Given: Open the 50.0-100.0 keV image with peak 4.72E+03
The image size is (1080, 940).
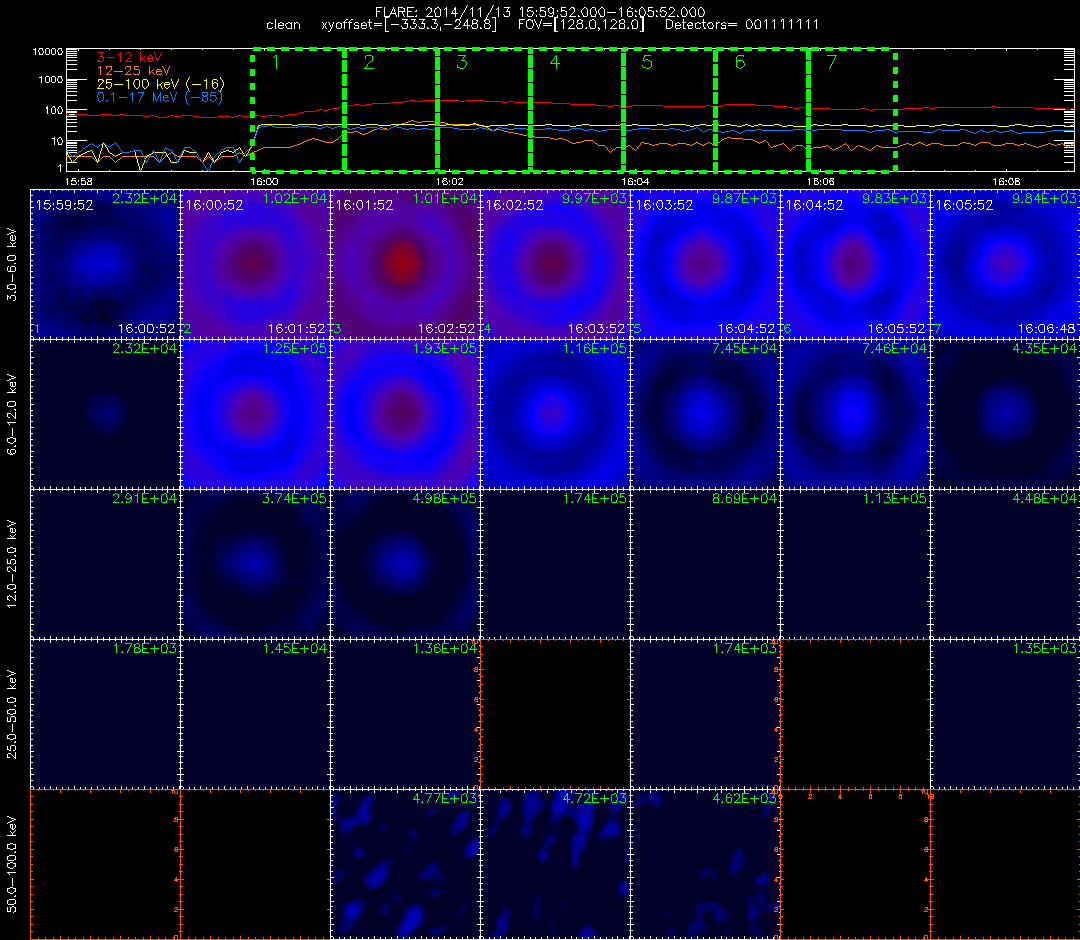Looking at the screenshot, I should click(x=555, y=864).
